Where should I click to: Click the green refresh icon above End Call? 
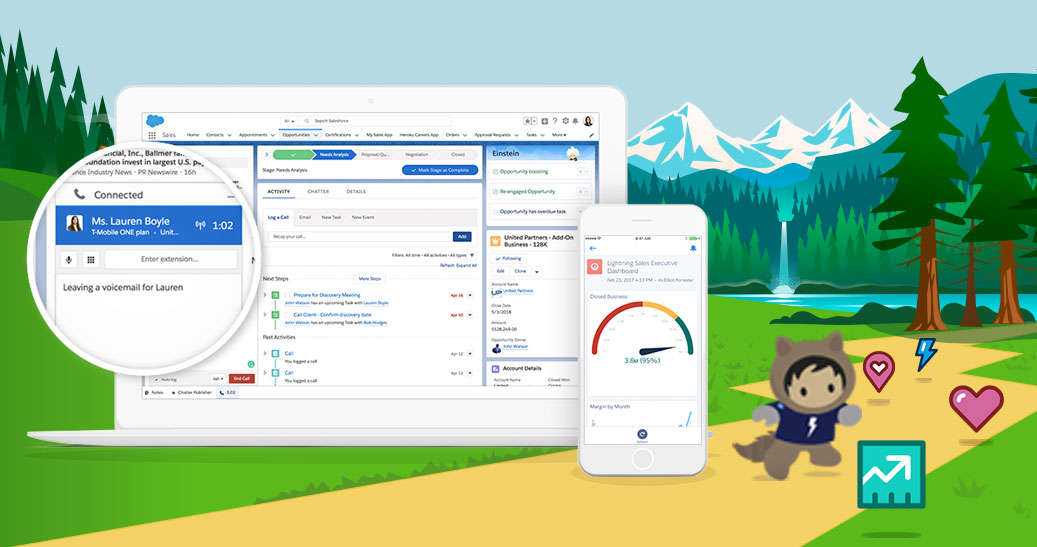(x=251, y=364)
